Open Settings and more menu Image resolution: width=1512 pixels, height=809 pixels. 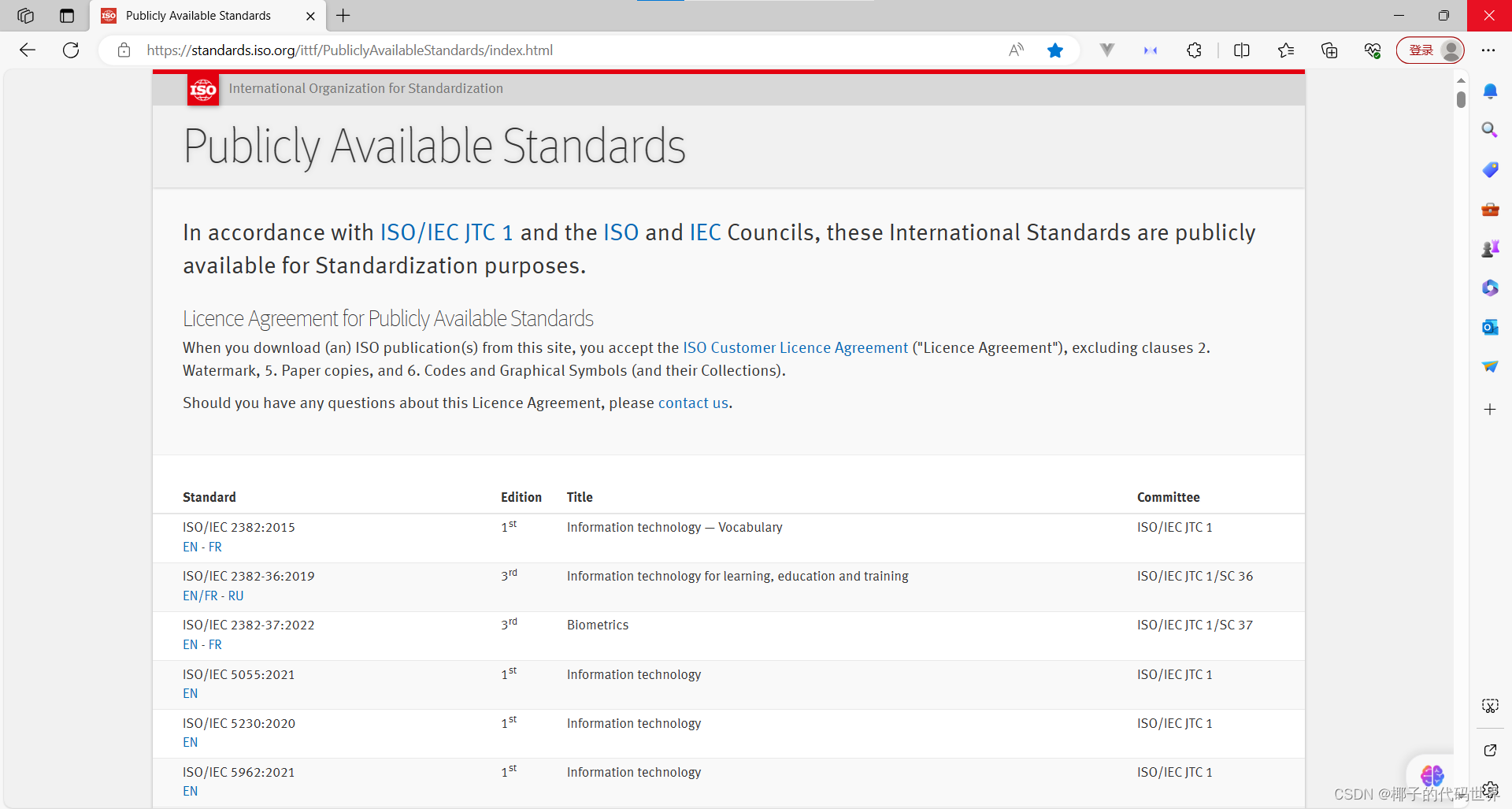[x=1488, y=50]
